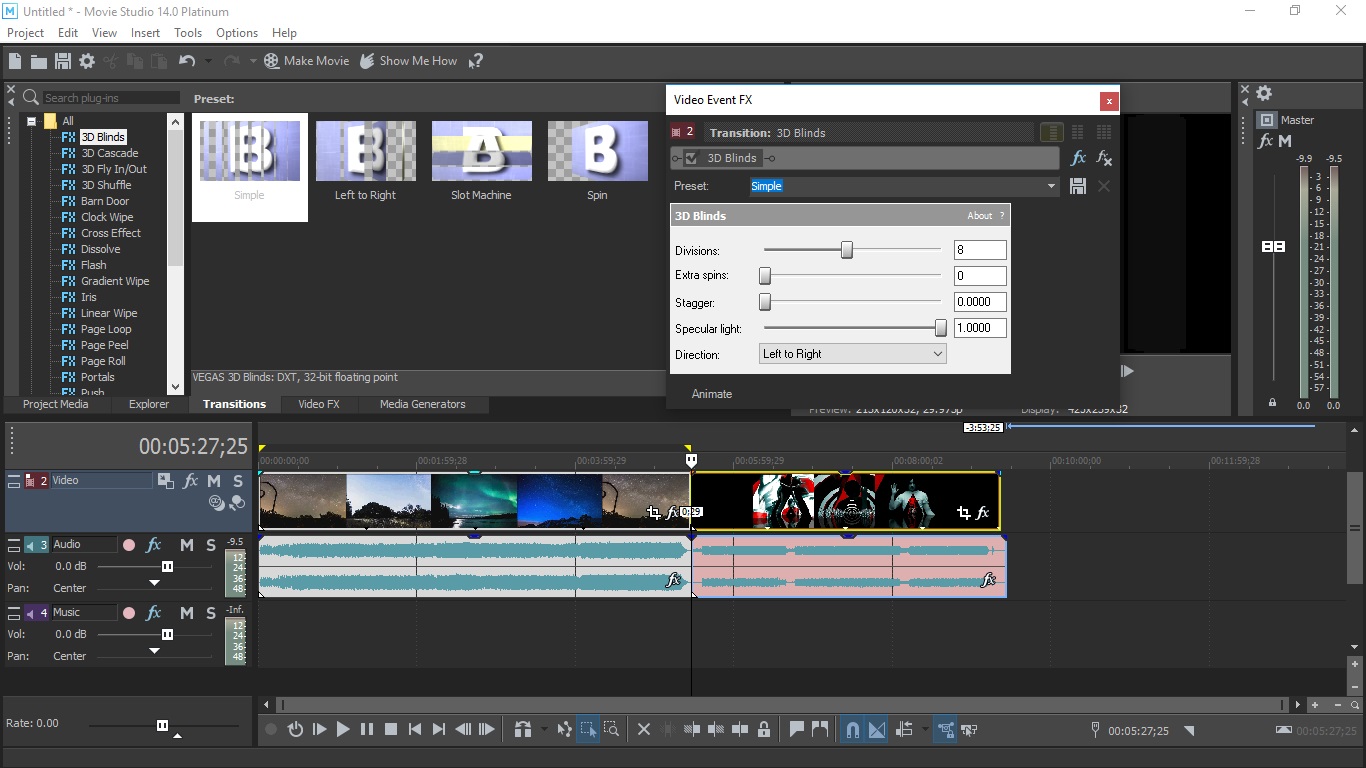This screenshot has width=1366, height=768.
Task: Save the preset in Video Event FX
Action: pos(1078,186)
